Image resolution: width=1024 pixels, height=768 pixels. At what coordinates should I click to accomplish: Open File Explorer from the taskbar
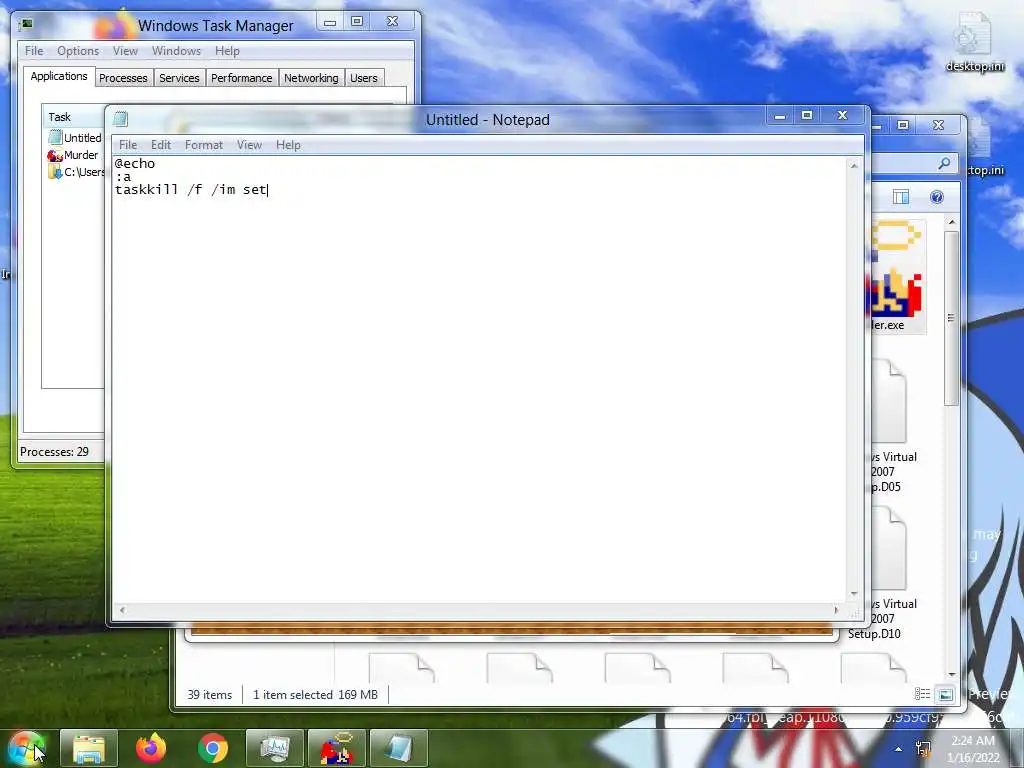click(89, 748)
